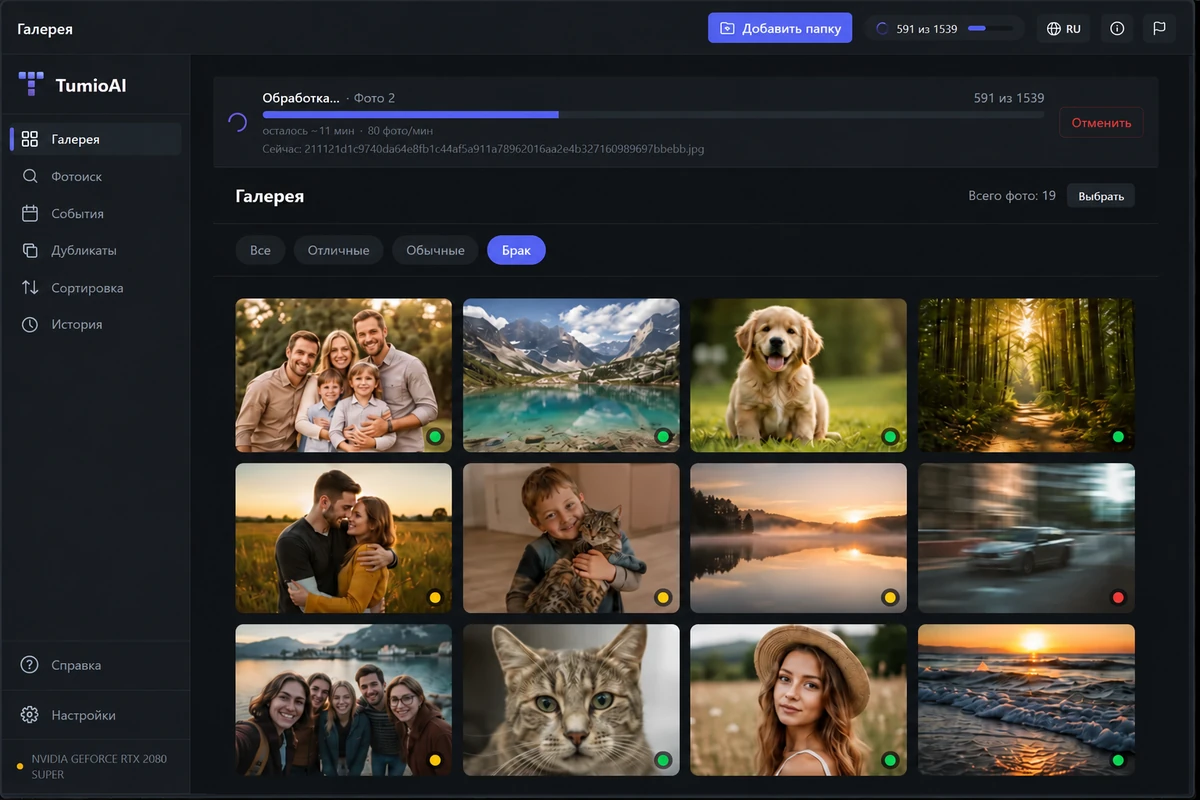
Task: Open the golden retriever puppy thumbnail
Action: pyautogui.click(x=799, y=375)
